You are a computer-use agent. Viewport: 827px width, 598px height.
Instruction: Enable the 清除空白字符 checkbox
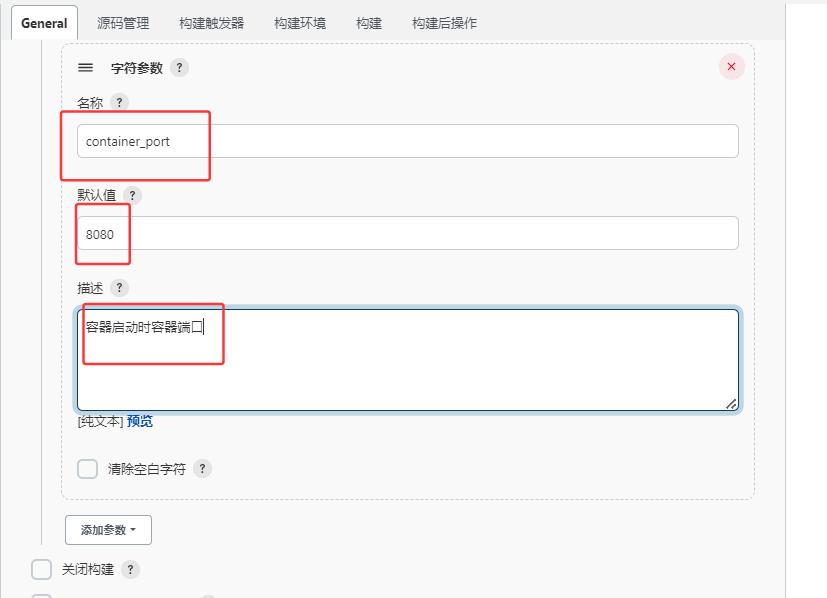[x=88, y=469]
